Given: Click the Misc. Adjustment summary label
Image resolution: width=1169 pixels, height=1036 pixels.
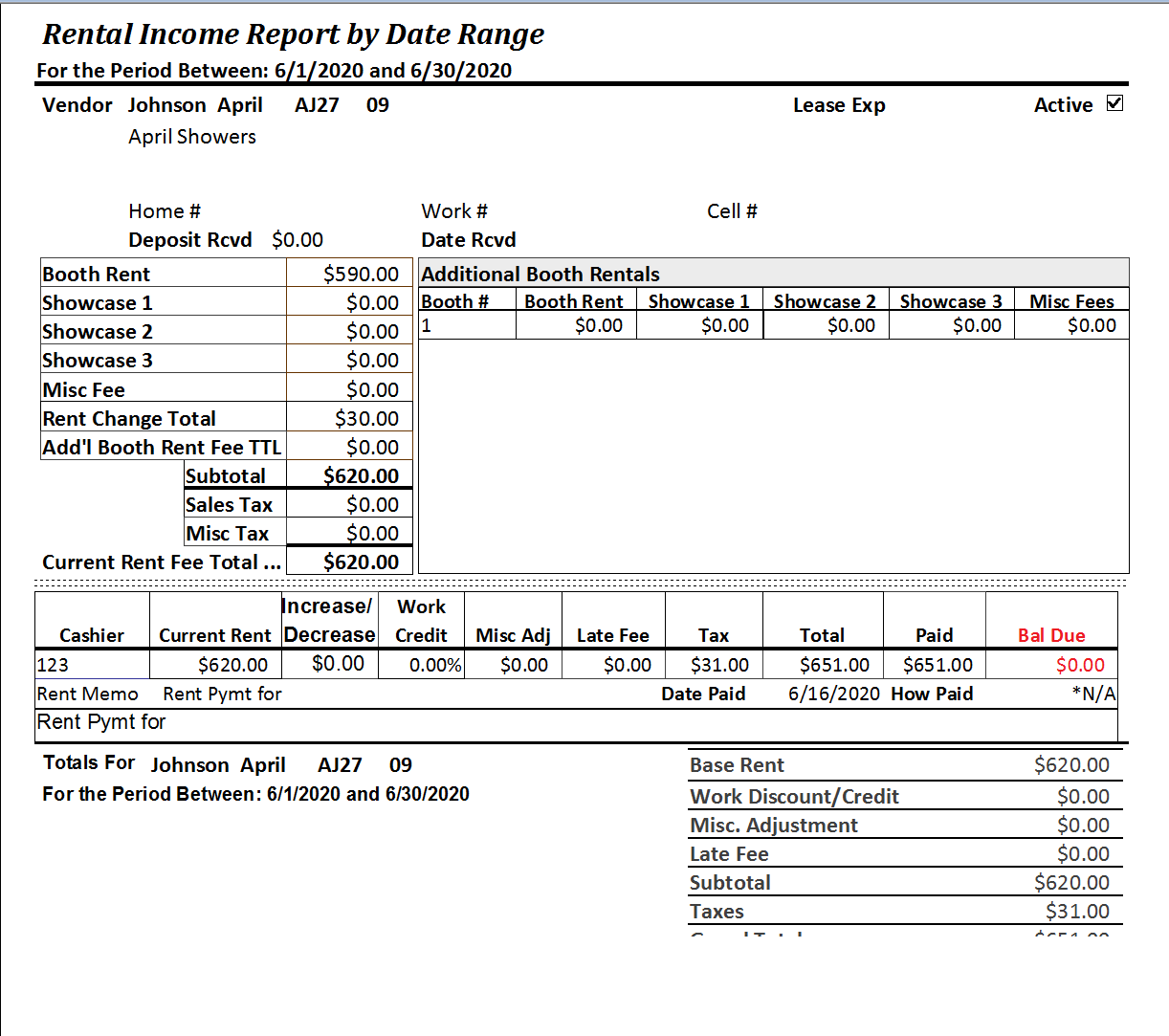Looking at the screenshot, I should click(774, 826).
